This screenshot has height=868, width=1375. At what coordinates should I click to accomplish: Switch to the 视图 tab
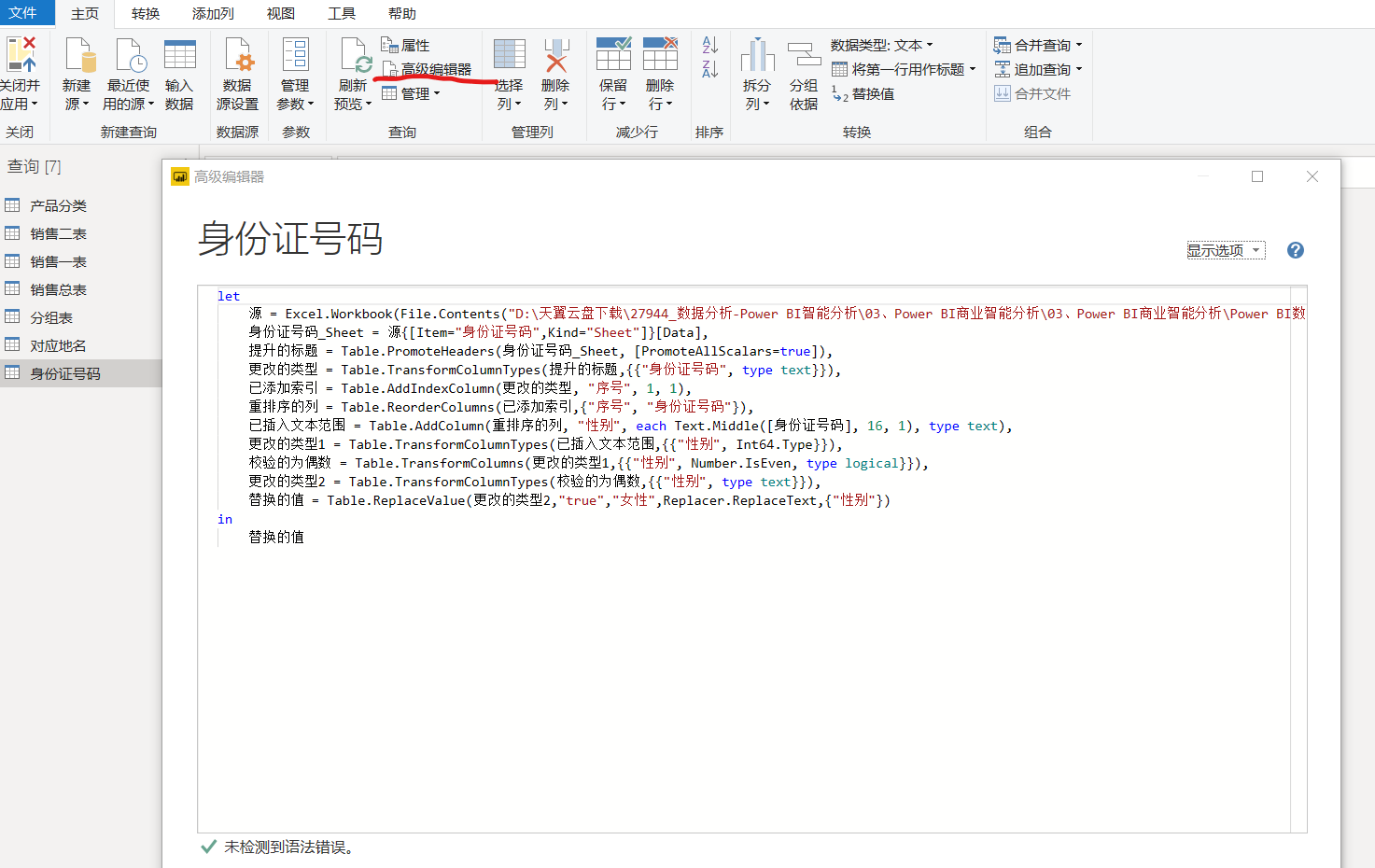[281, 13]
